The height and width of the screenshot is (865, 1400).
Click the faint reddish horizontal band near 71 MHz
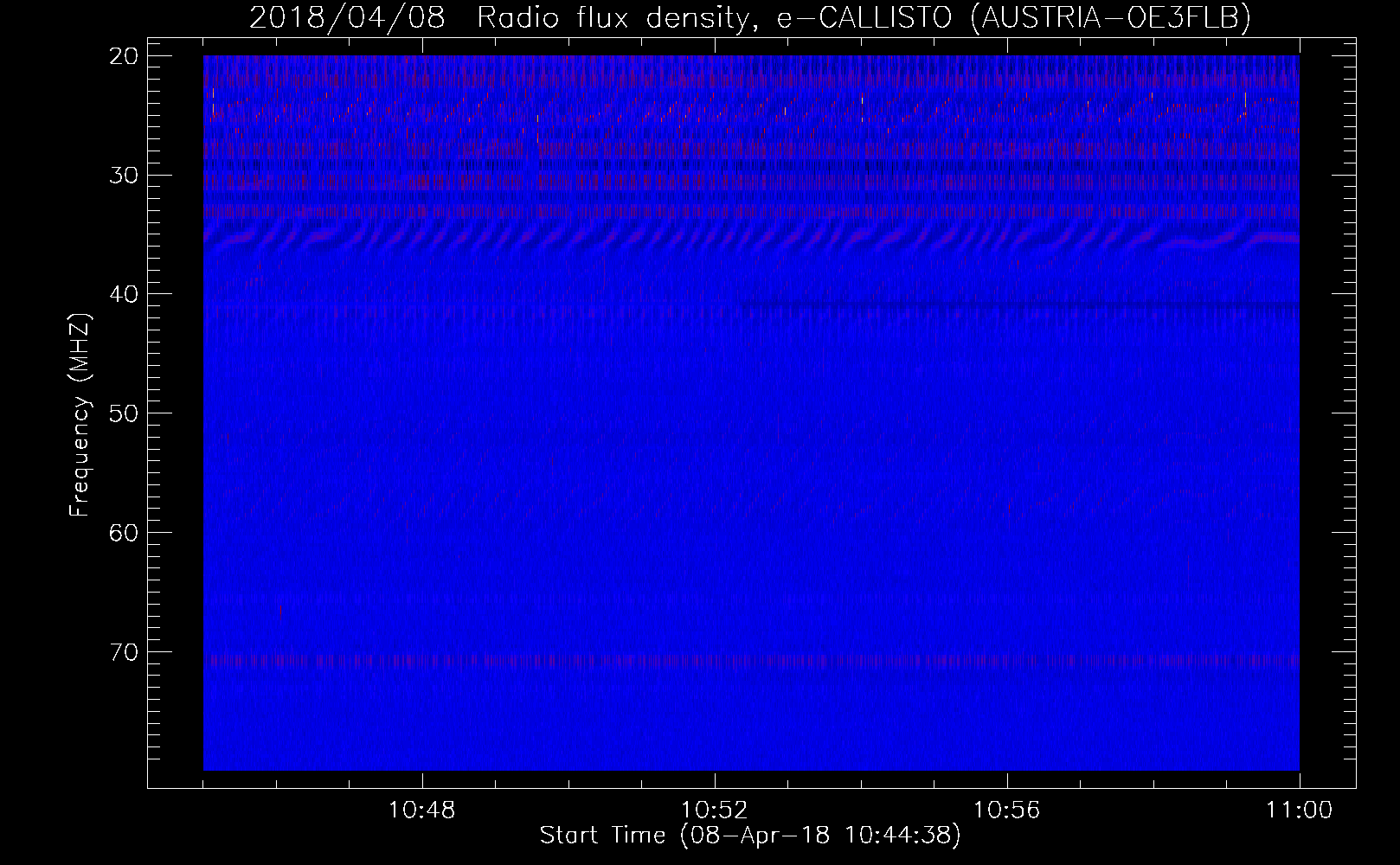[x=749, y=661]
